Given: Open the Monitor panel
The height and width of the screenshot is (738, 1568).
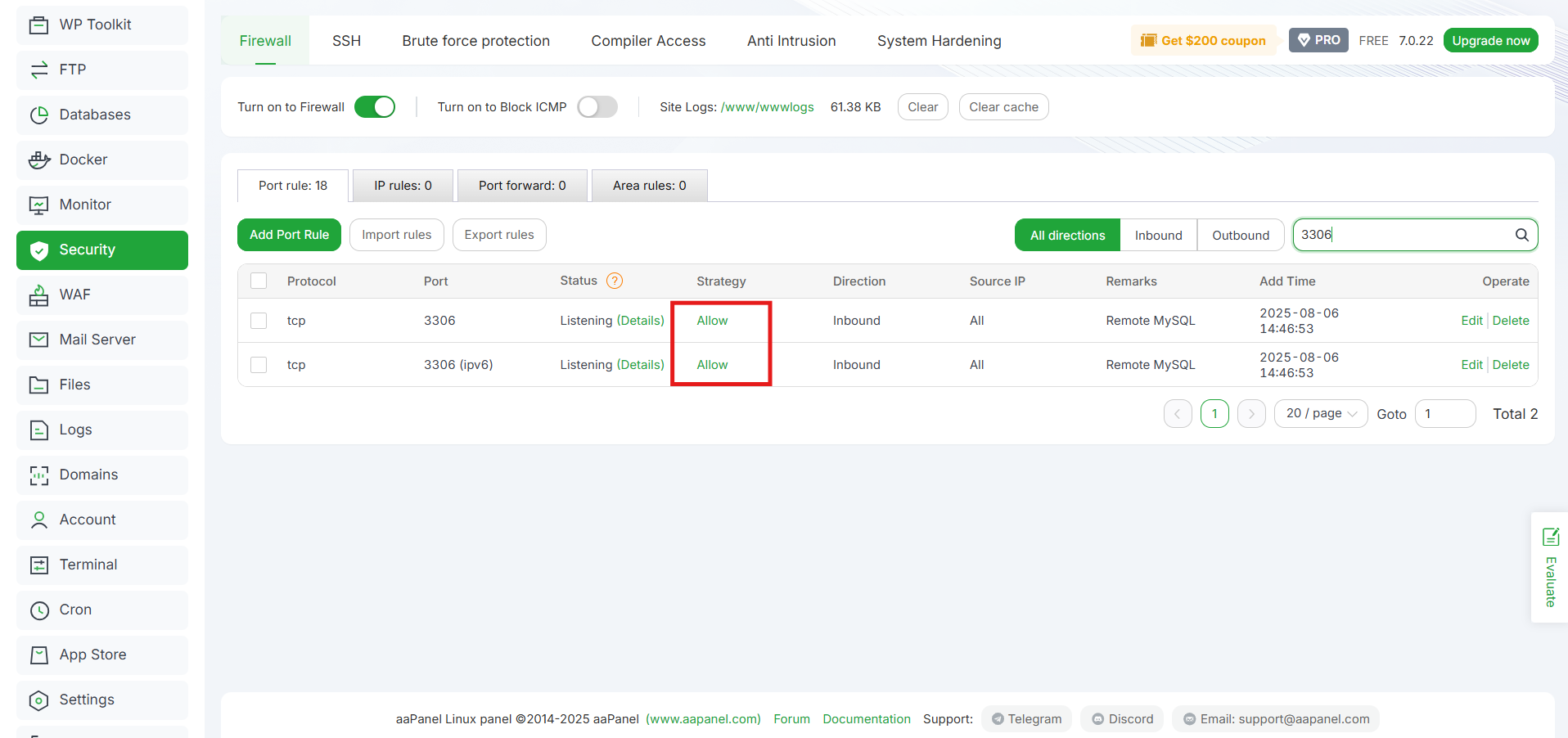Looking at the screenshot, I should (x=85, y=205).
